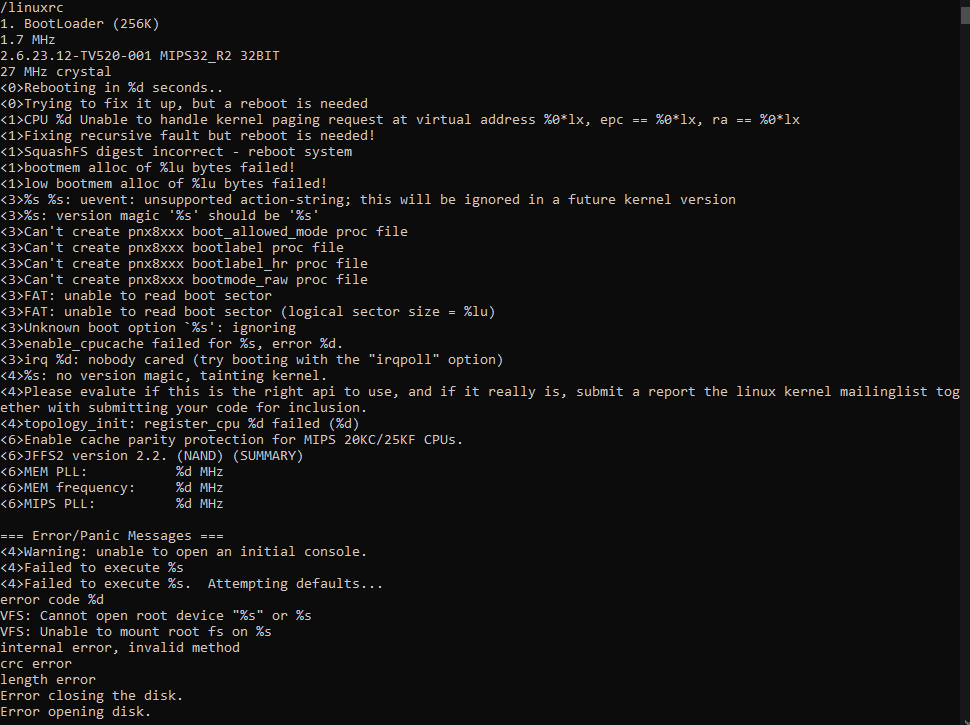This screenshot has width=970, height=725.
Task: Click the '27 MHz crystal' text
Action: tap(56, 72)
